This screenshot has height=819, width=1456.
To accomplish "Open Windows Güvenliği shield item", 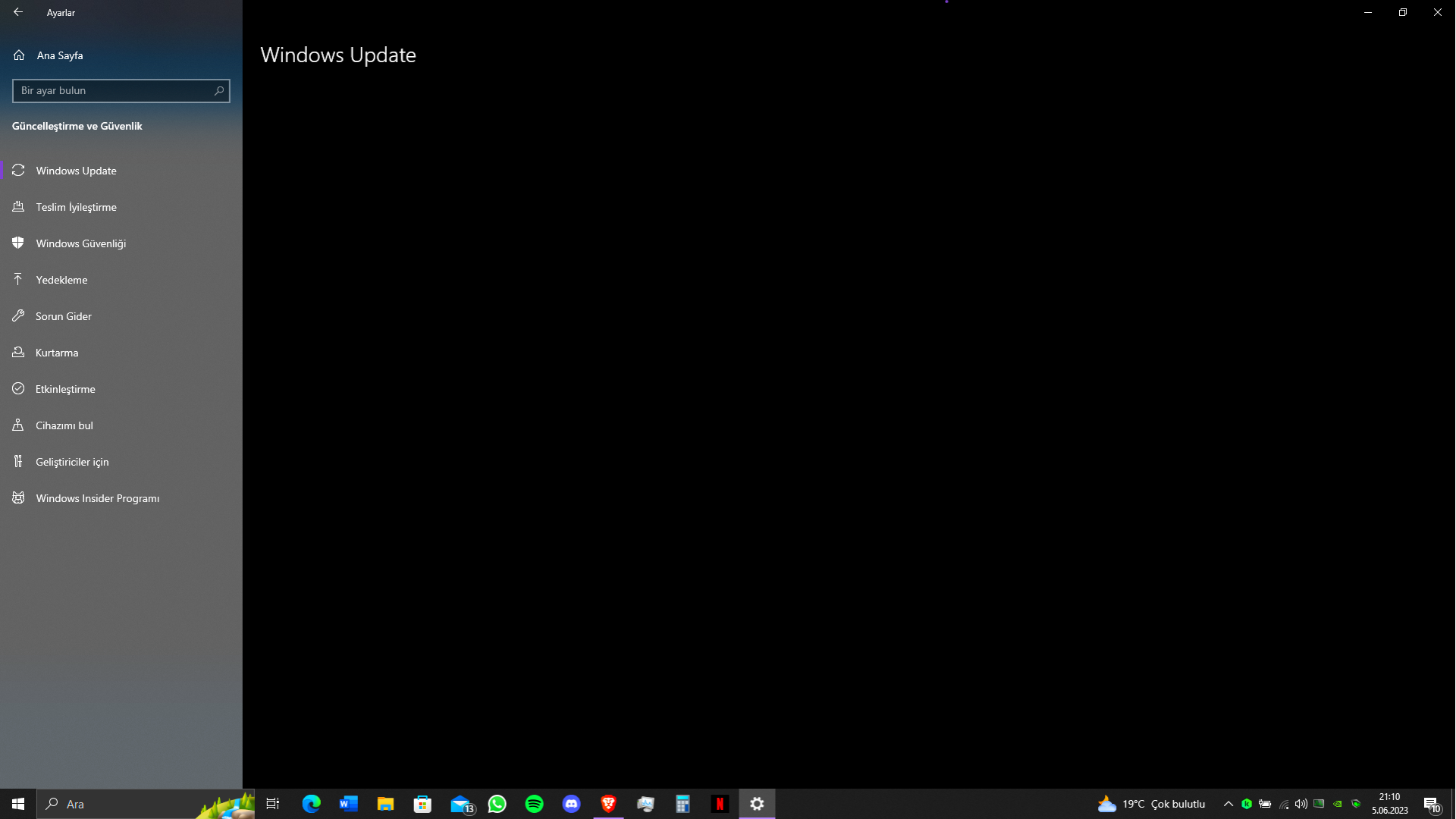I will (80, 243).
